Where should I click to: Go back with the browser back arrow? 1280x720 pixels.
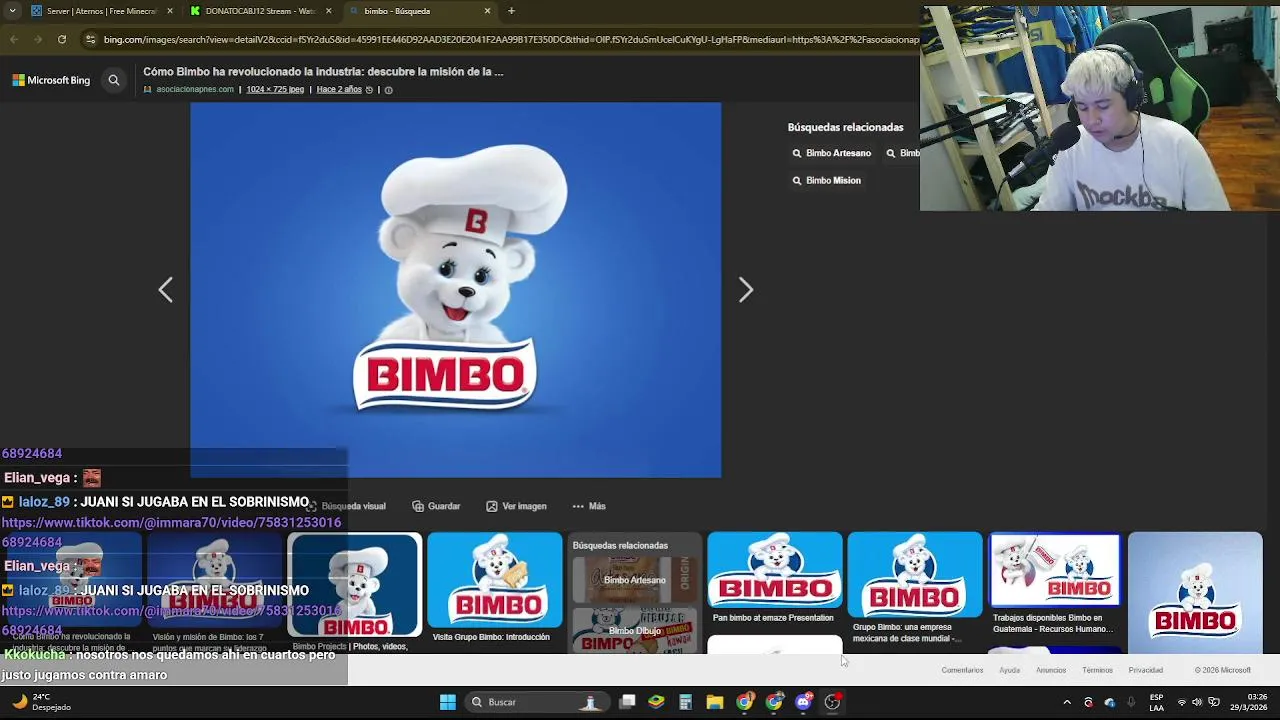[14, 39]
